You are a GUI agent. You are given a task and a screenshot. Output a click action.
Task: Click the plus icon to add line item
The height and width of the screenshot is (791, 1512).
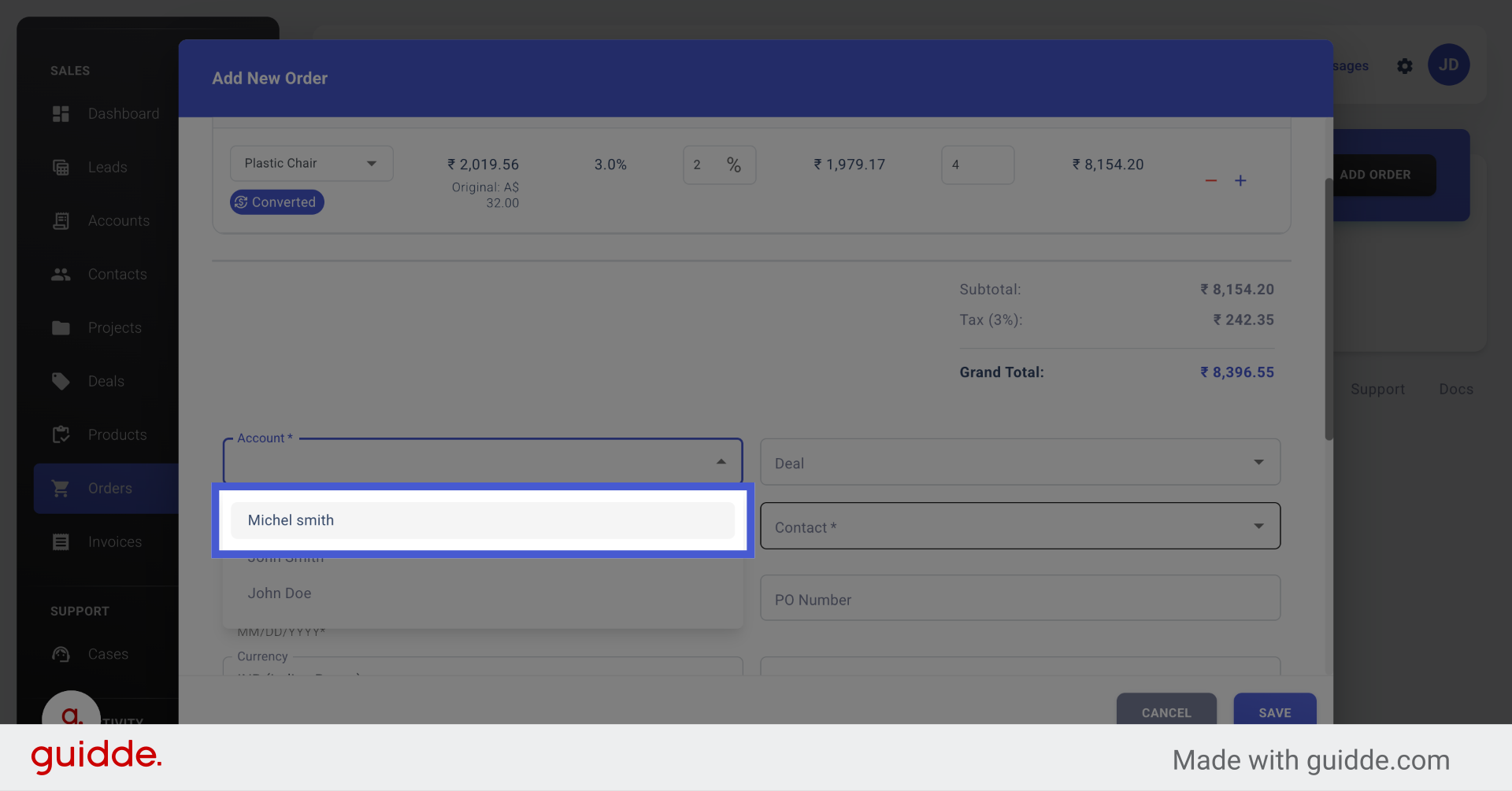1240,180
